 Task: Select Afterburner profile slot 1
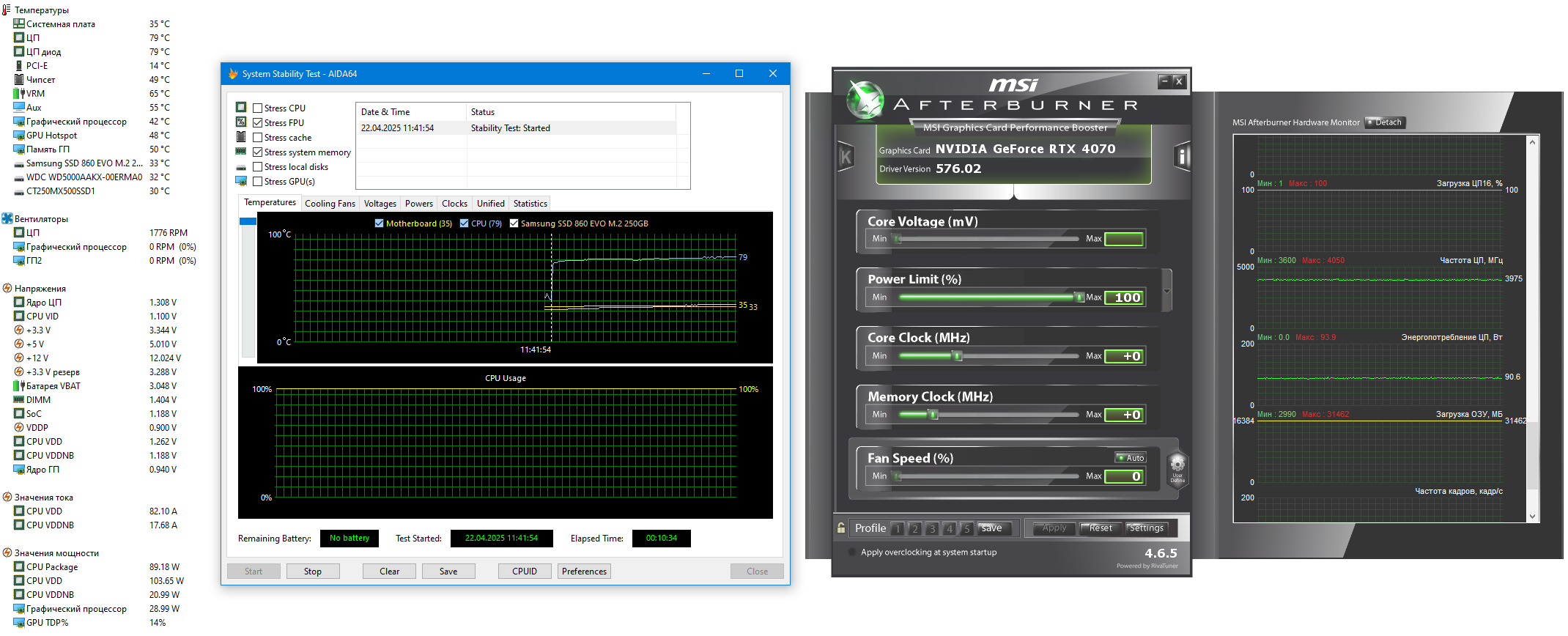tap(897, 528)
